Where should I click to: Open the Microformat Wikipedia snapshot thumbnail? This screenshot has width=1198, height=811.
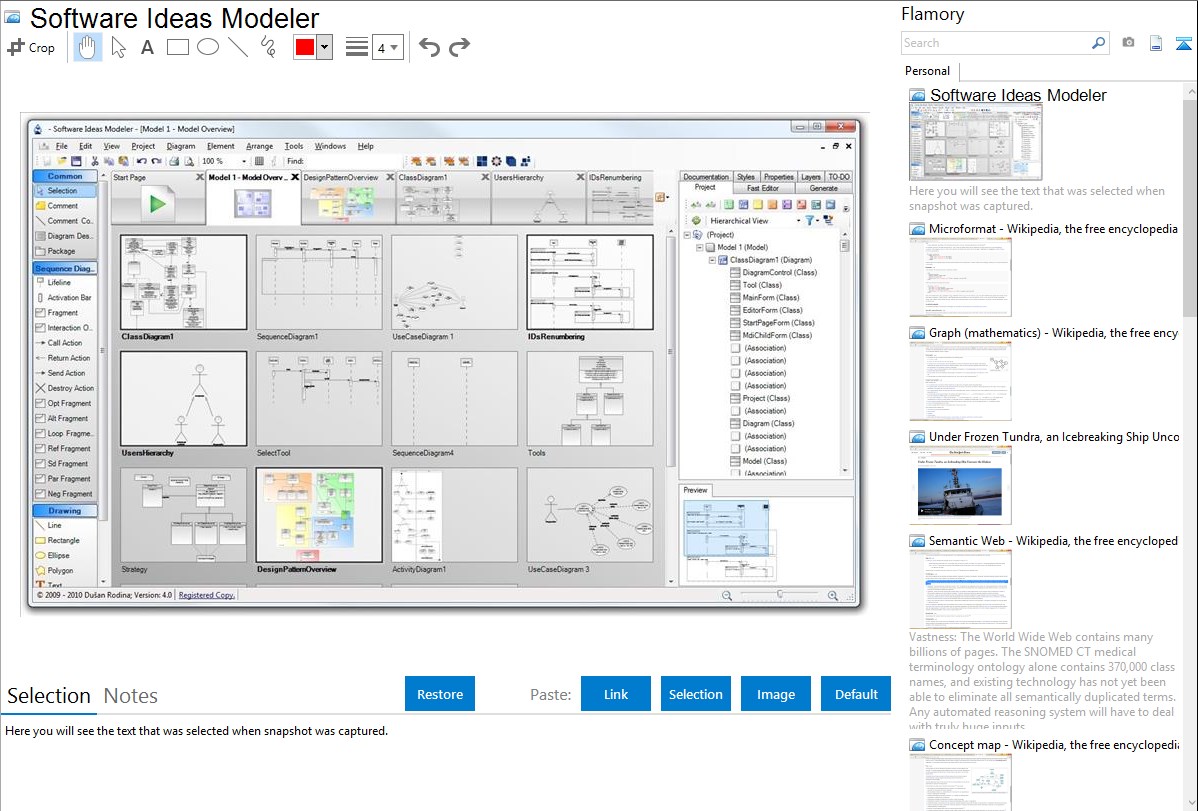(x=960, y=277)
